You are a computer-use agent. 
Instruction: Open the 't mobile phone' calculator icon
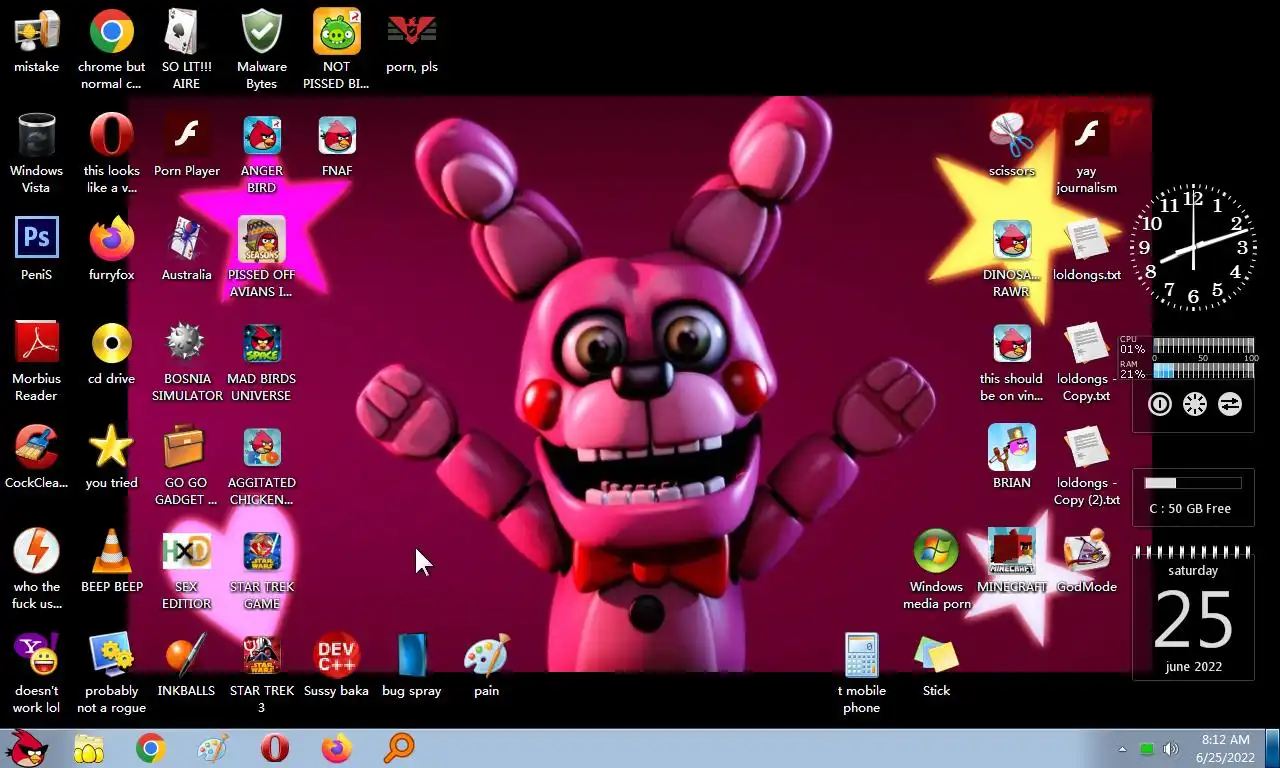(861, 656)
